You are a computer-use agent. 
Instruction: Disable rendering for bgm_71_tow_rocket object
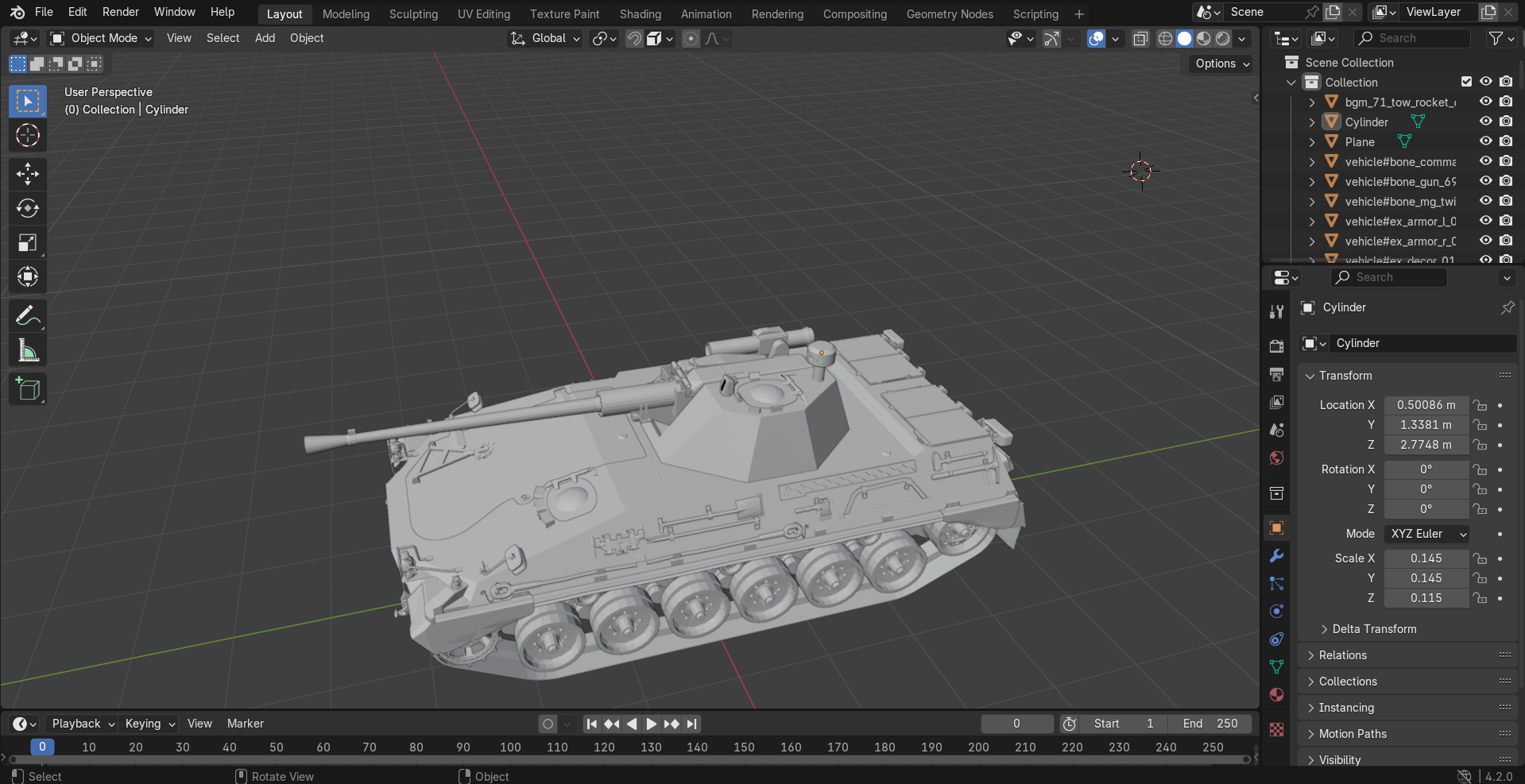pos(1506,102)
